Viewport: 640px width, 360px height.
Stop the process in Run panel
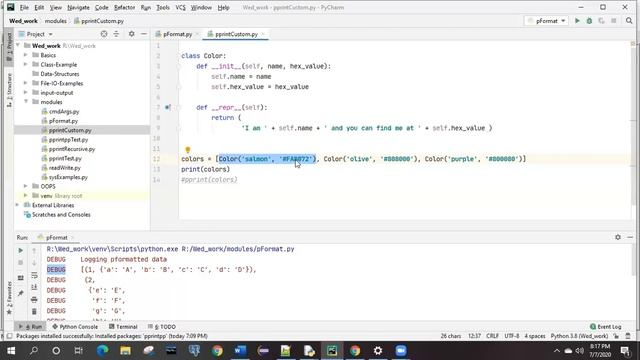coord(20,262)
